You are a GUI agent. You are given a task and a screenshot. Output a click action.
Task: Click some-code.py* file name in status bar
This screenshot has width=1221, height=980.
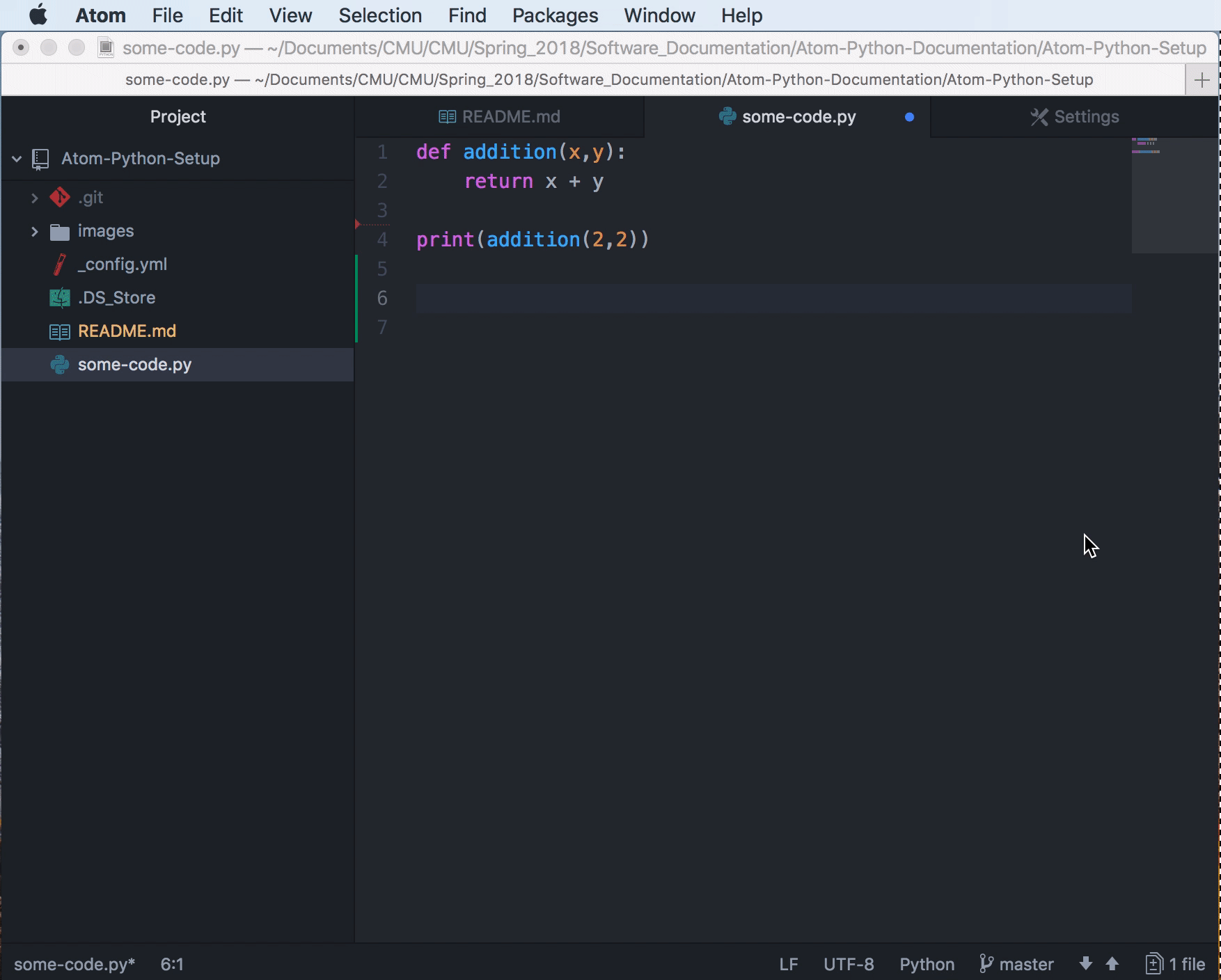point(74,964)
